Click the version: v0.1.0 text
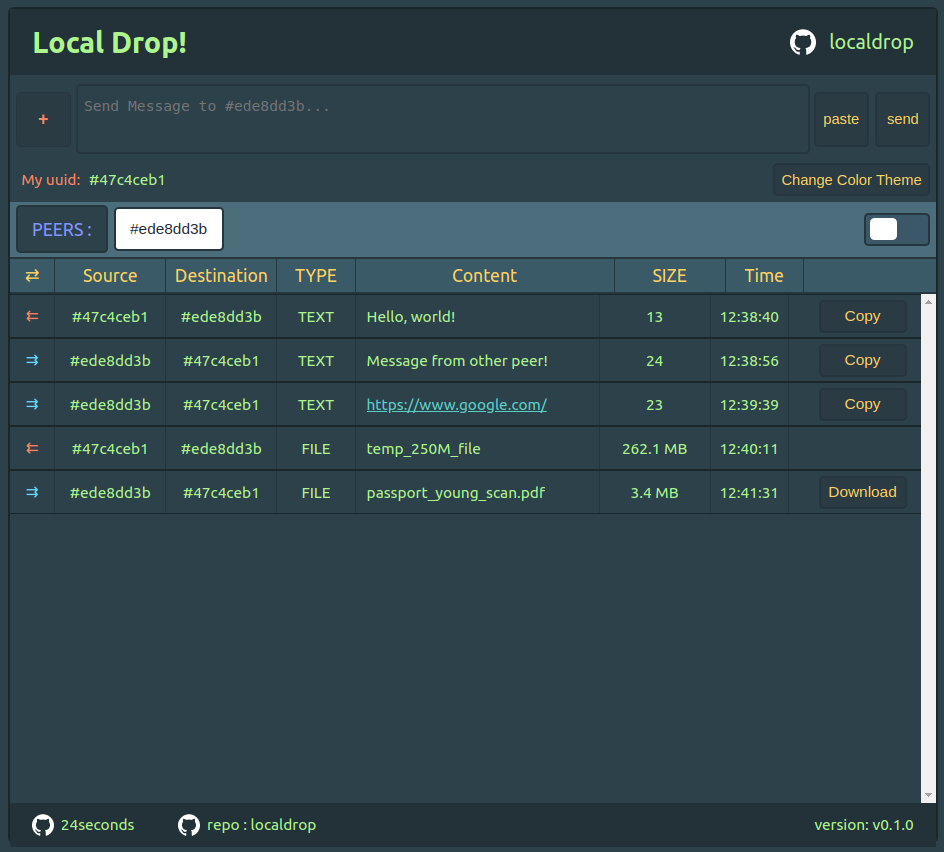Image resolution: width=944 pixels, height=852 pixels. 863,825
